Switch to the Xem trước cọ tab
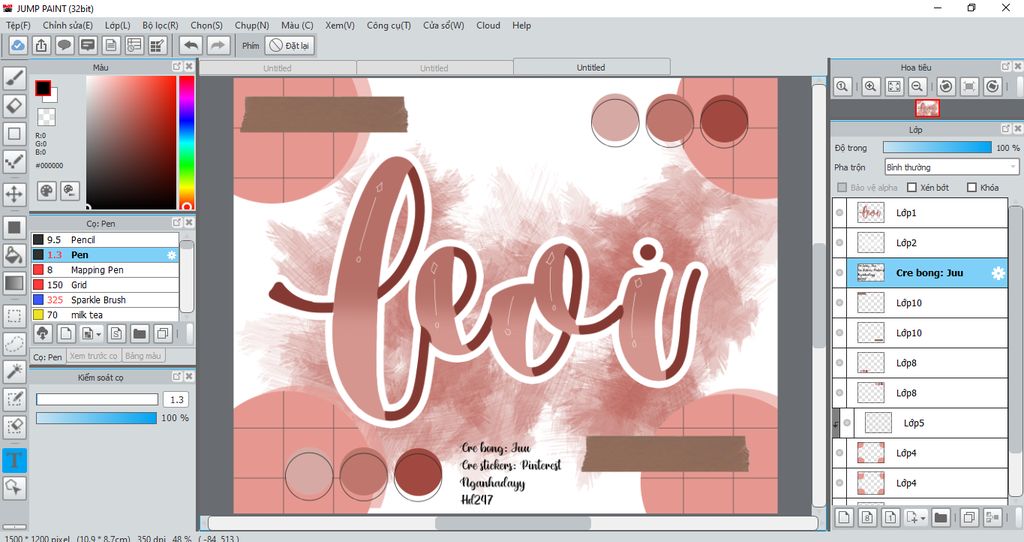1024x542 pixels. [x=93, y=356]
